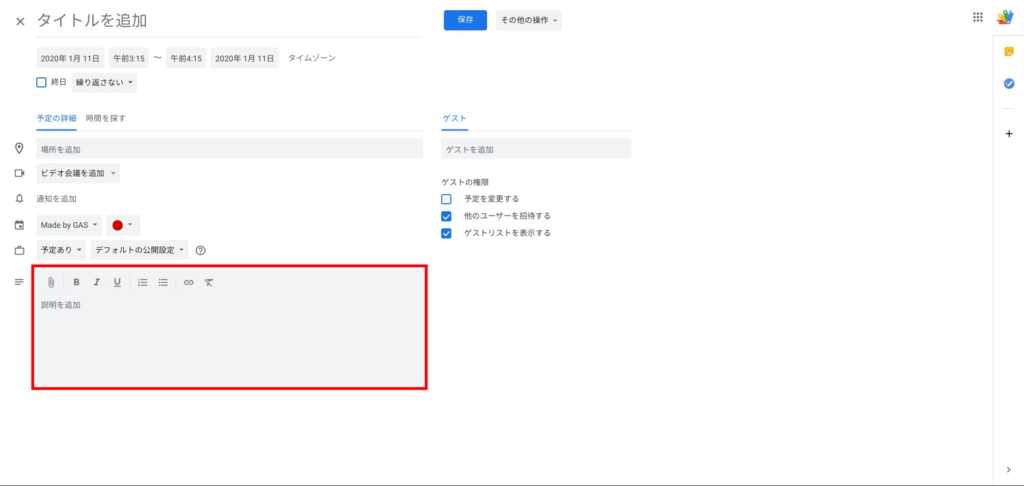Image resolution: width=1024 pixels, height=486 pixels.
Task: Click the タイトルを追加 title field
Action: point(229,21)
